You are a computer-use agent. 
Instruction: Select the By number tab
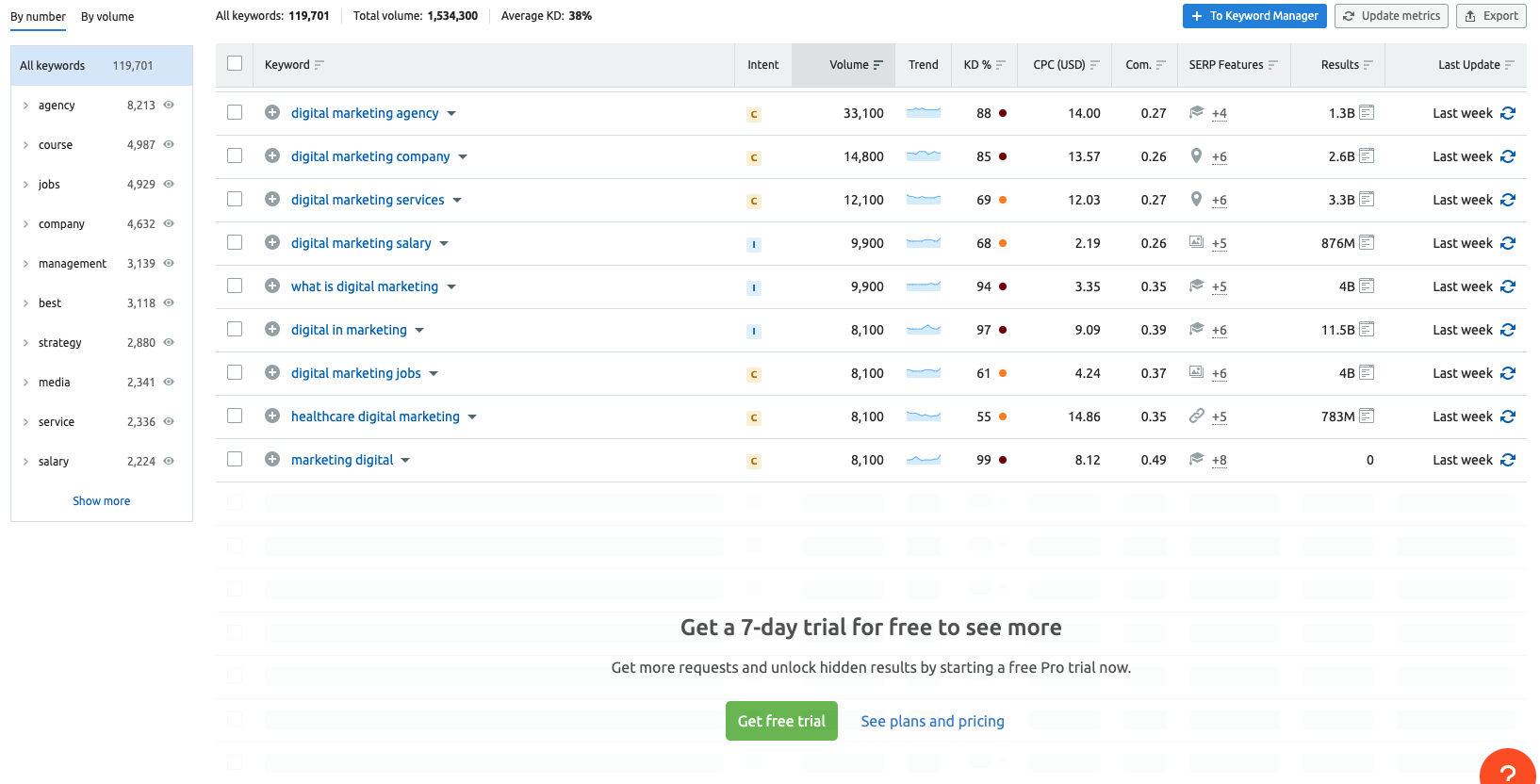38,17
